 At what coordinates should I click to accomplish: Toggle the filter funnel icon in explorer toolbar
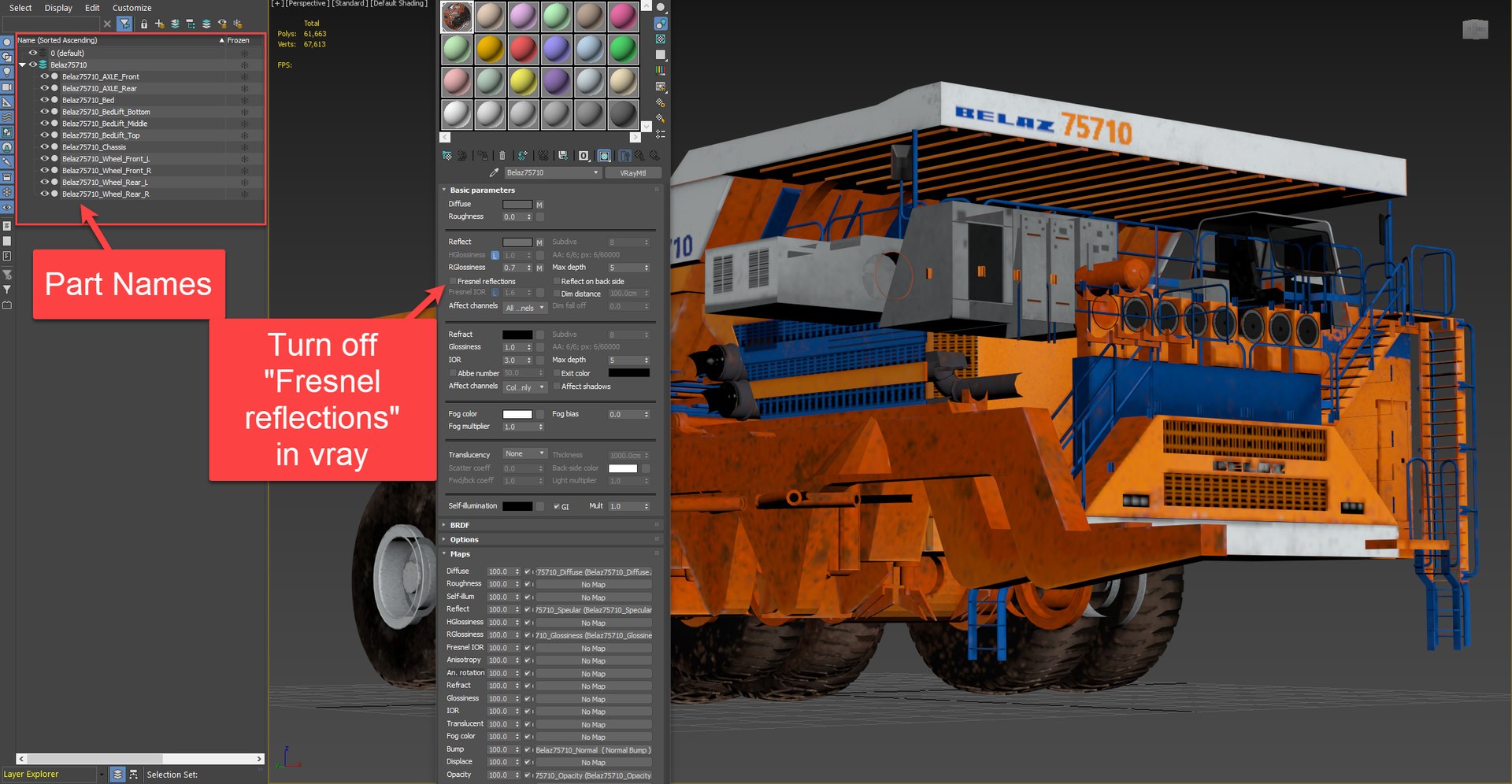tap(124, 24)
